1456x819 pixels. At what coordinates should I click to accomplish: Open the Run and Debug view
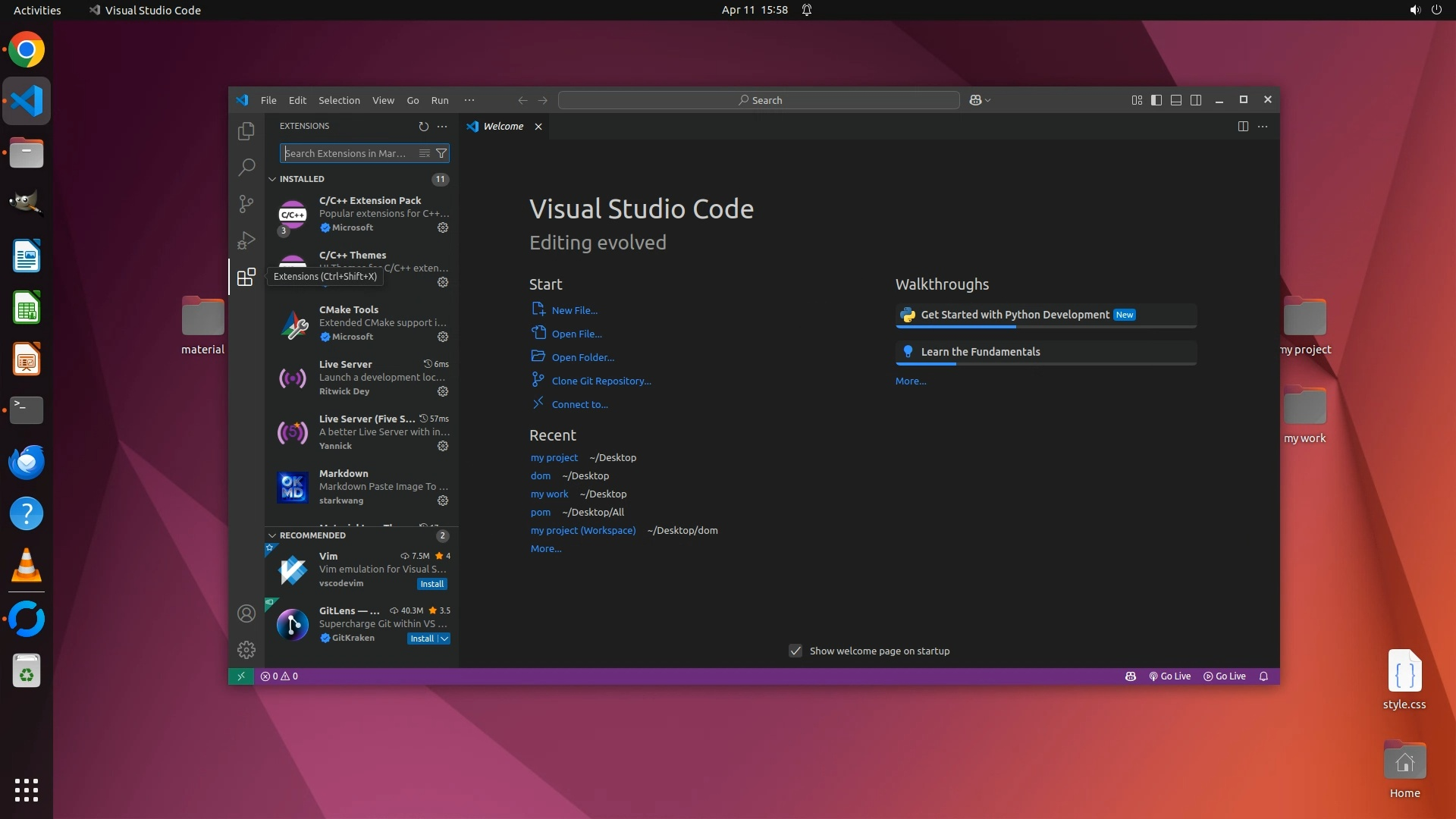(x=246, y=240)
